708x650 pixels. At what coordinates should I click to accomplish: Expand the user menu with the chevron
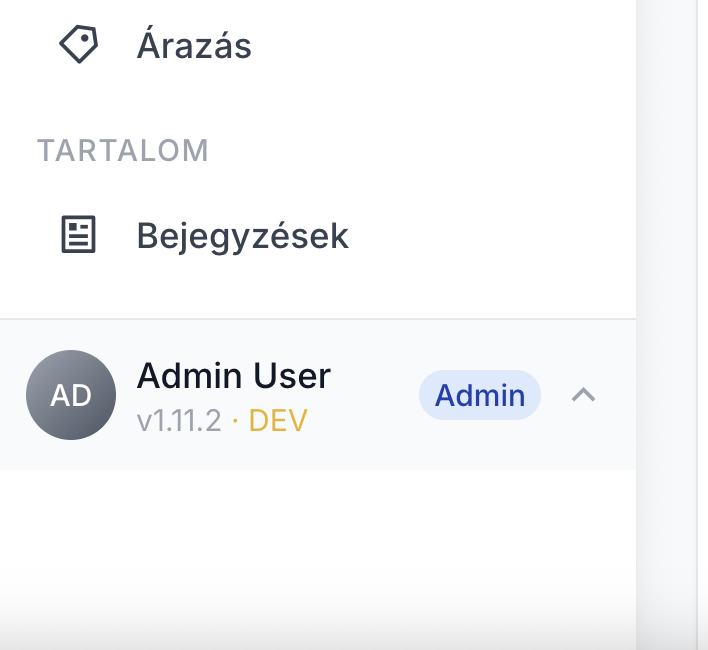point(583,395)
